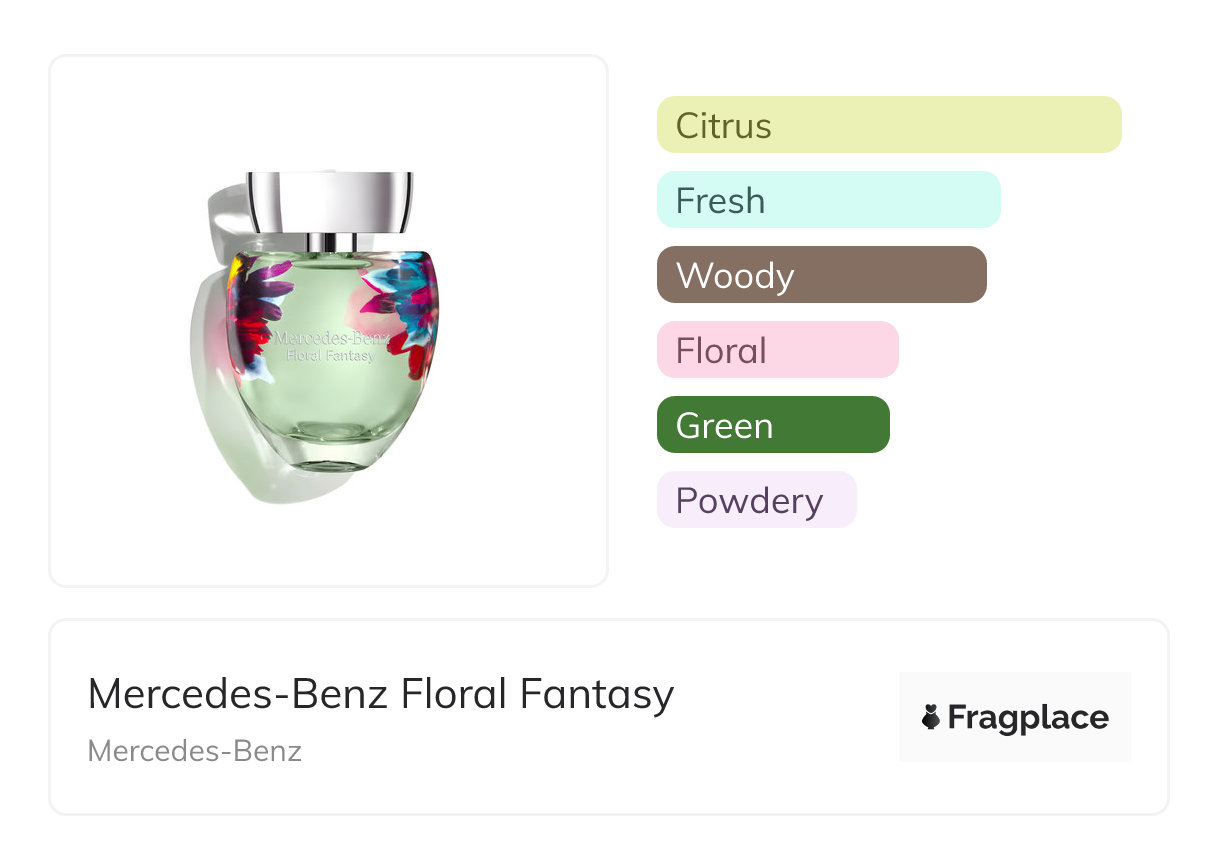Click the silver spray neck under the cap
This screenshot has height=864, width=1218.
(x=330, y=242)
